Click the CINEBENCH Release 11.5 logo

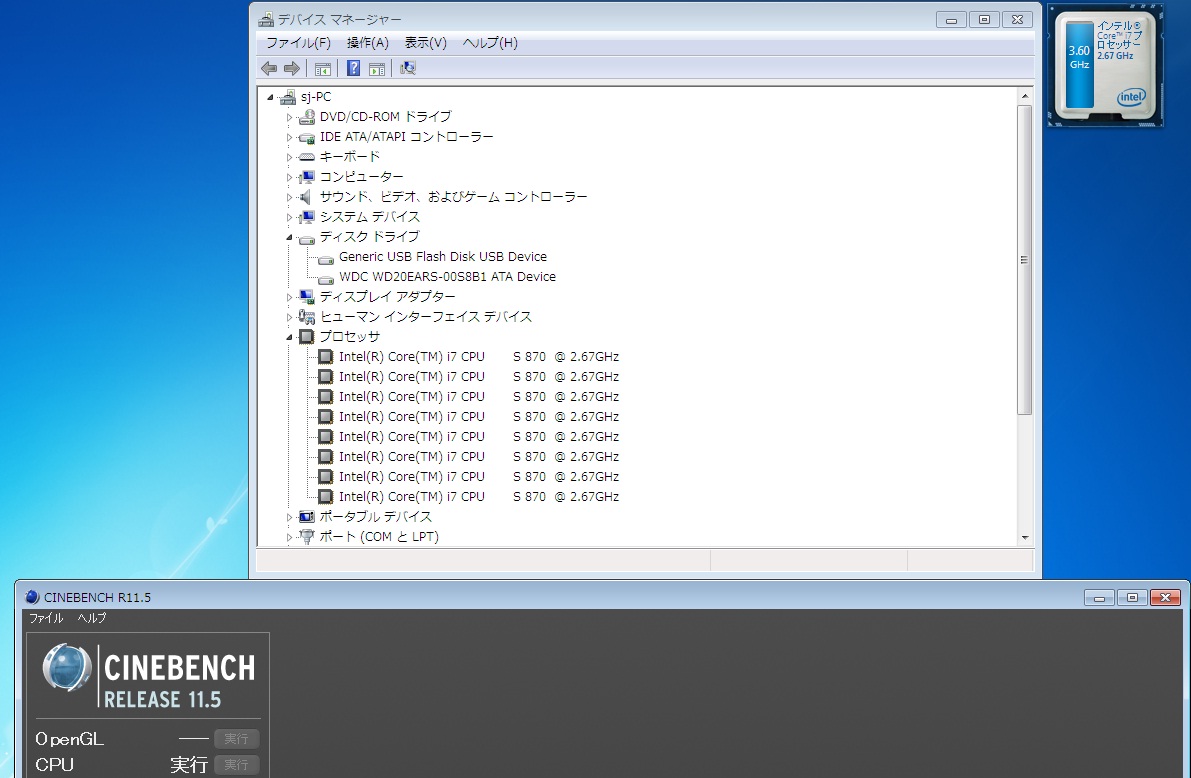point(148,676)
